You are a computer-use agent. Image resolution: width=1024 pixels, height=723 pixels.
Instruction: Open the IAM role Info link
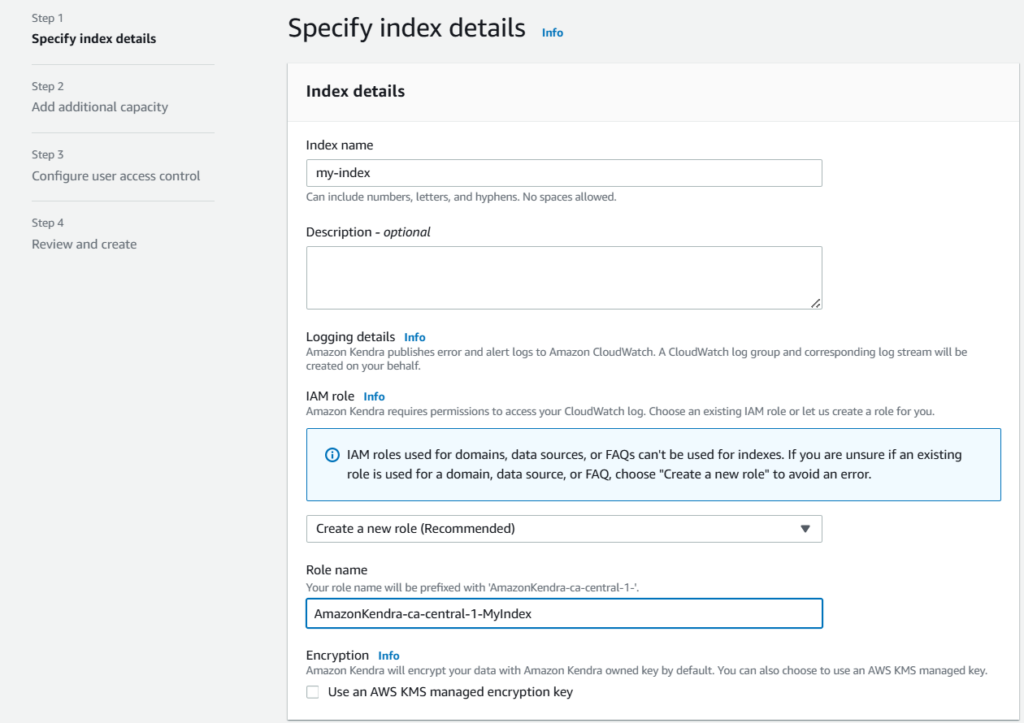tap(374, 396)
